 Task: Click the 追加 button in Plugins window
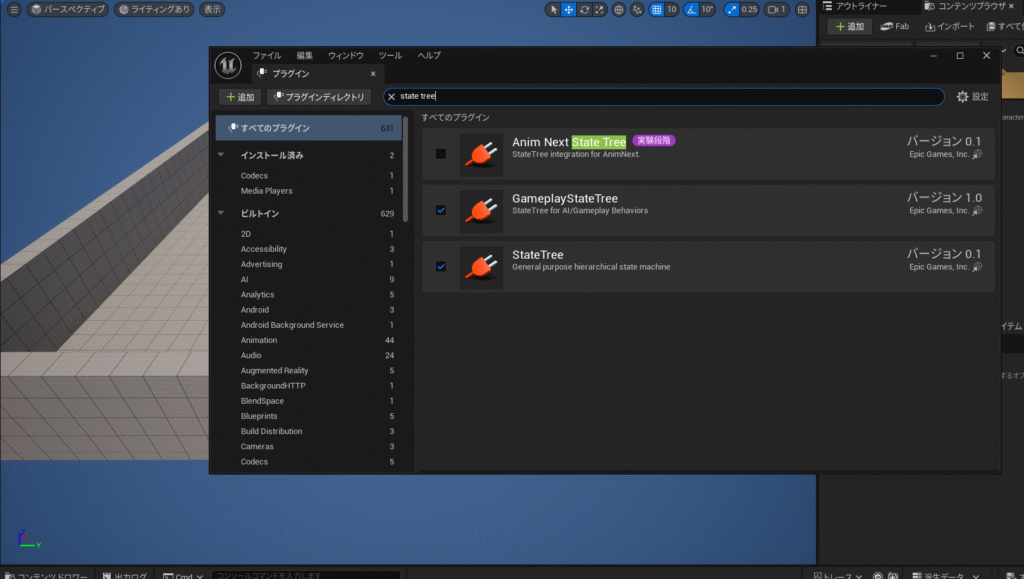[x=240, y=97]
